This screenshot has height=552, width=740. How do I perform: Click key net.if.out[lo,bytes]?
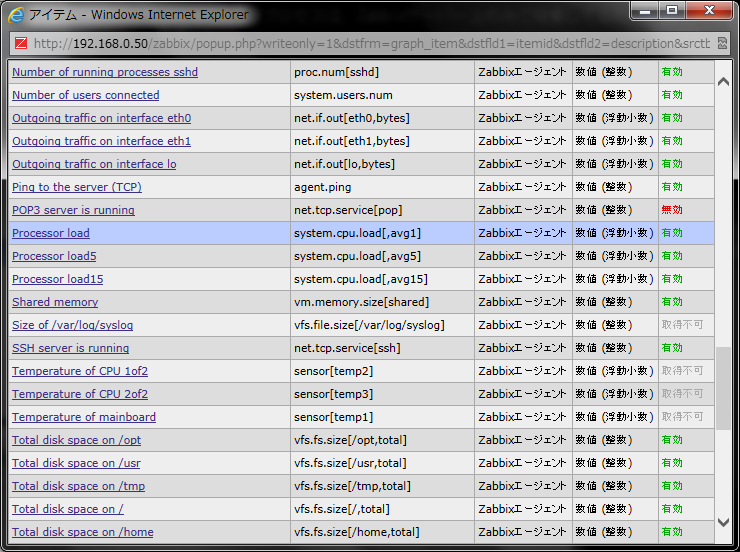[345, 164]
